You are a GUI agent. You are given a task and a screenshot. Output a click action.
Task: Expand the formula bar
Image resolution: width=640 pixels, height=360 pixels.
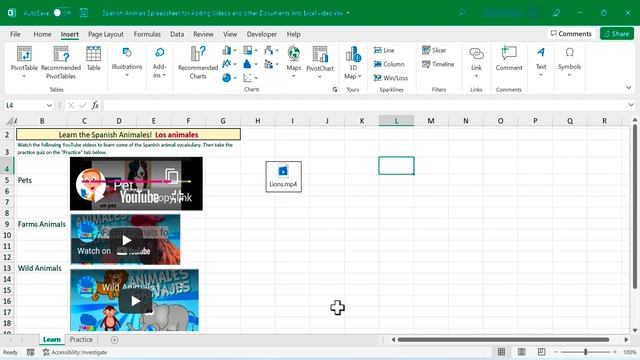tap(631, 105)
